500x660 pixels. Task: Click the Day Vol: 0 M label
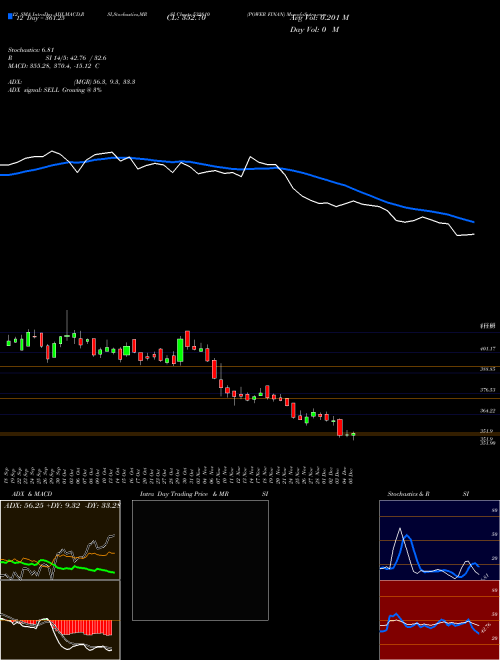click(314, 30)
